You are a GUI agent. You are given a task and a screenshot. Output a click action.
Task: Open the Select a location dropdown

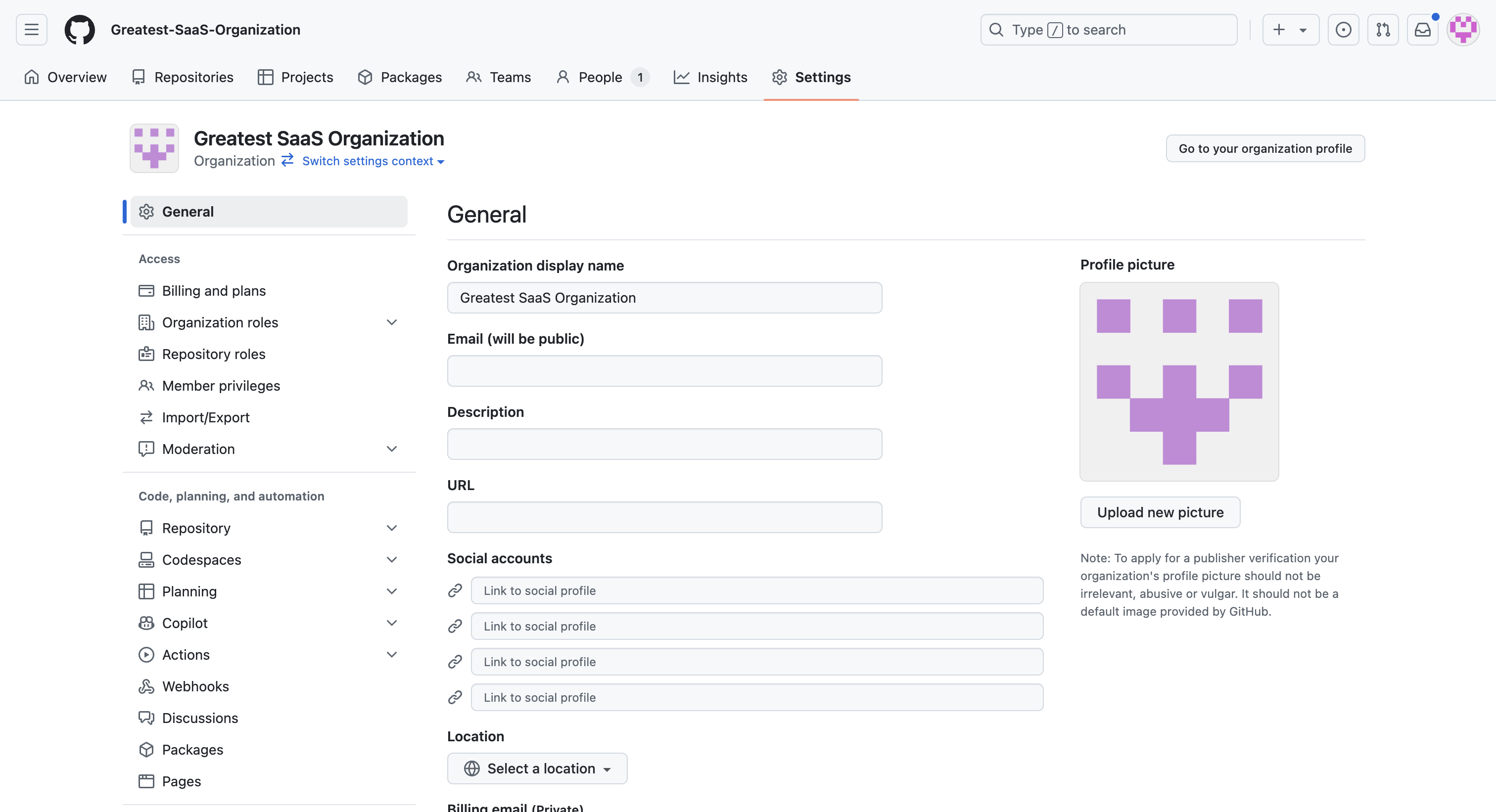click(x=537, y=768)
